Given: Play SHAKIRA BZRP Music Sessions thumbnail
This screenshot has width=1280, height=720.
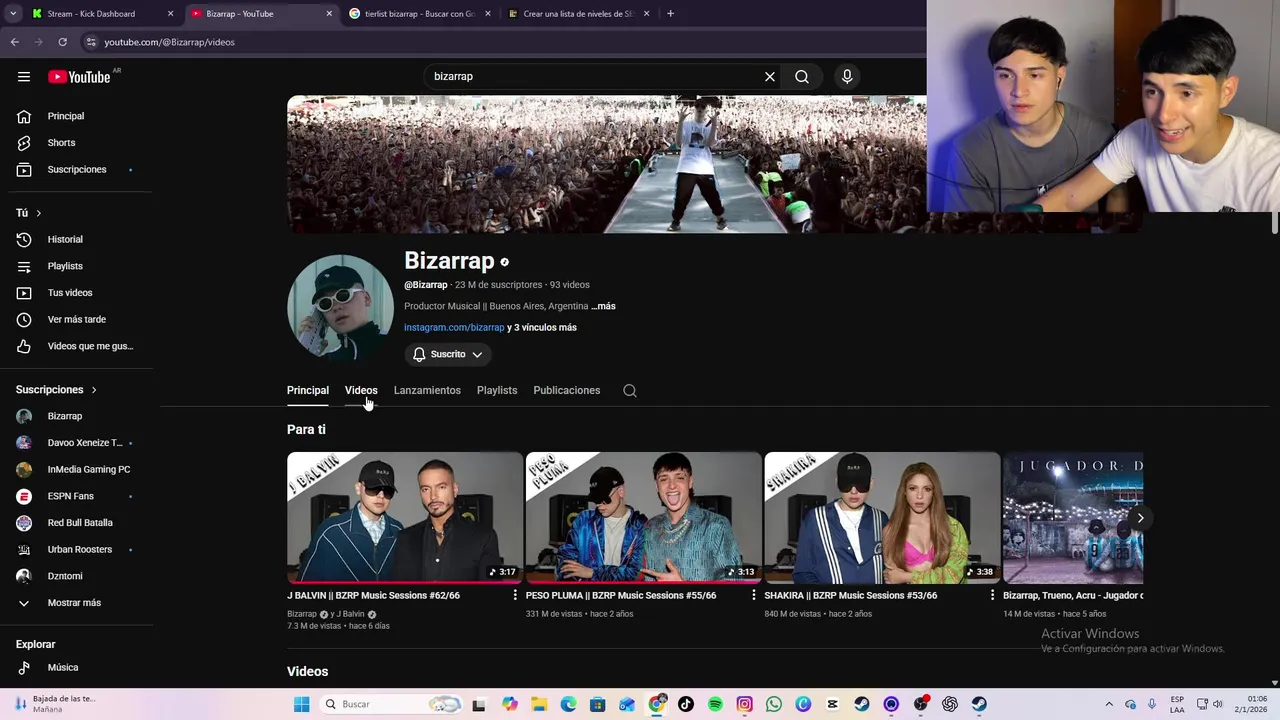Looking at the screenshot, I should 882,518.
